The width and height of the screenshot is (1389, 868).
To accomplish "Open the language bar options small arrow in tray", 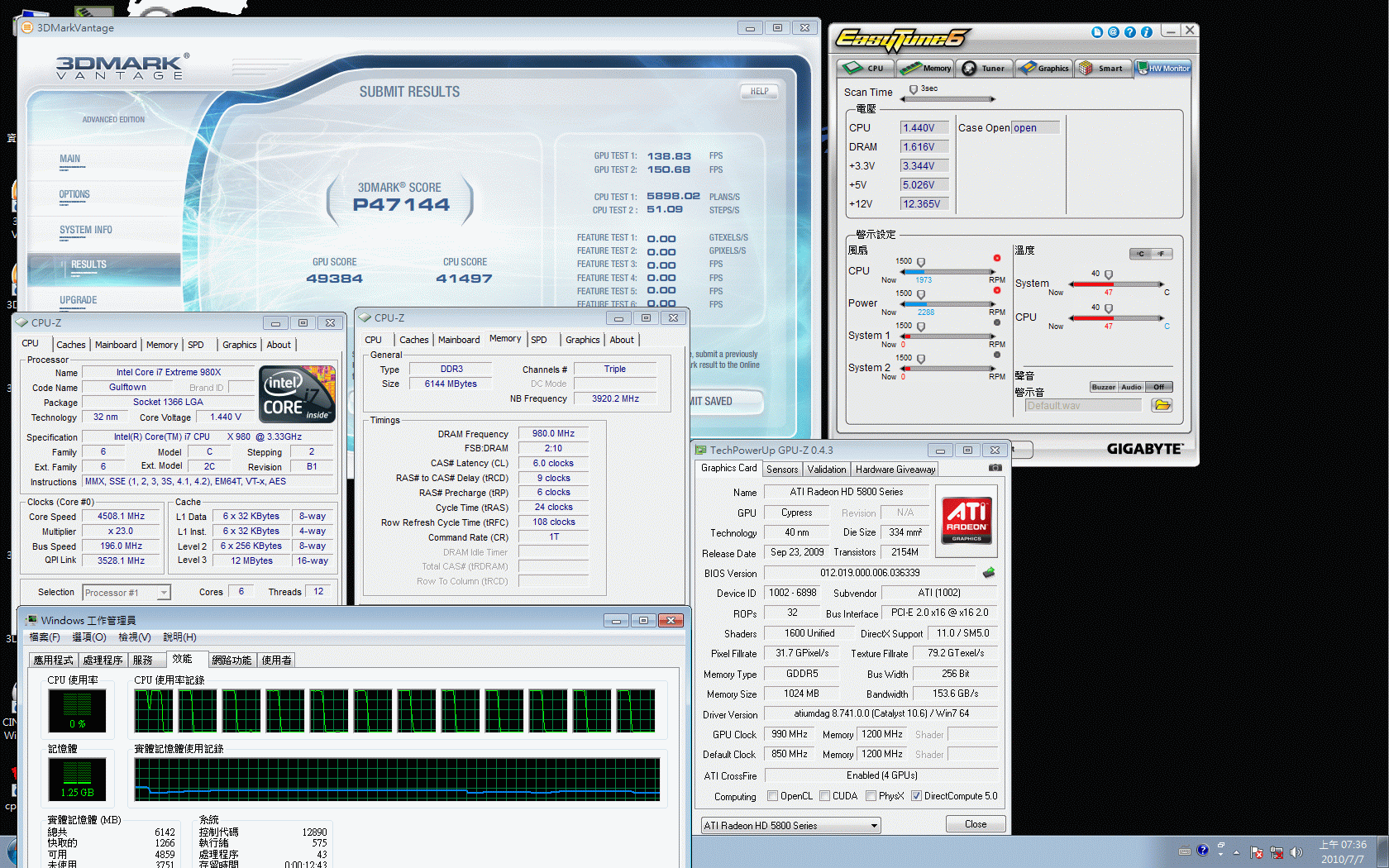I will click(x=1220, y=854).
